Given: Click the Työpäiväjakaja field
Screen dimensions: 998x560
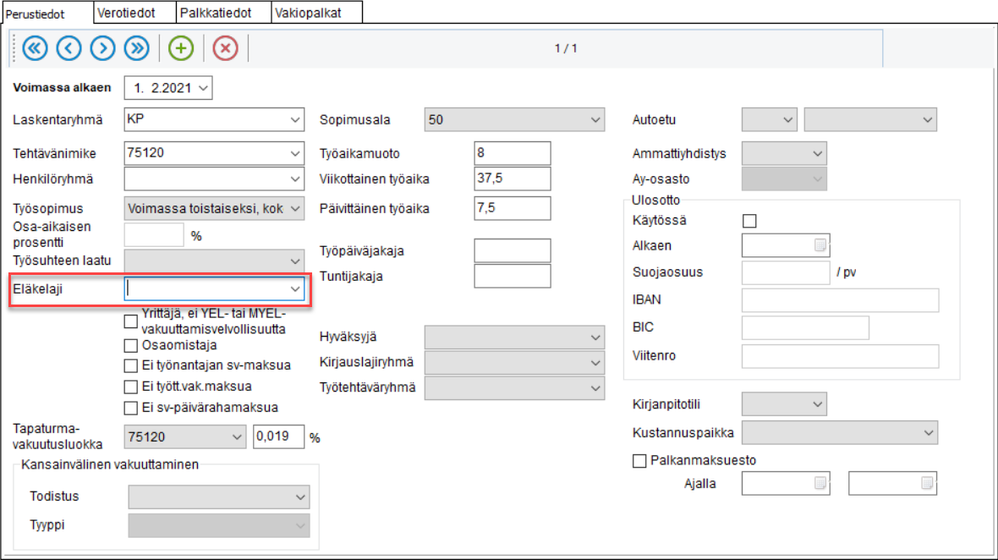Looking at the screenshot, I should [x=512, y=251].
